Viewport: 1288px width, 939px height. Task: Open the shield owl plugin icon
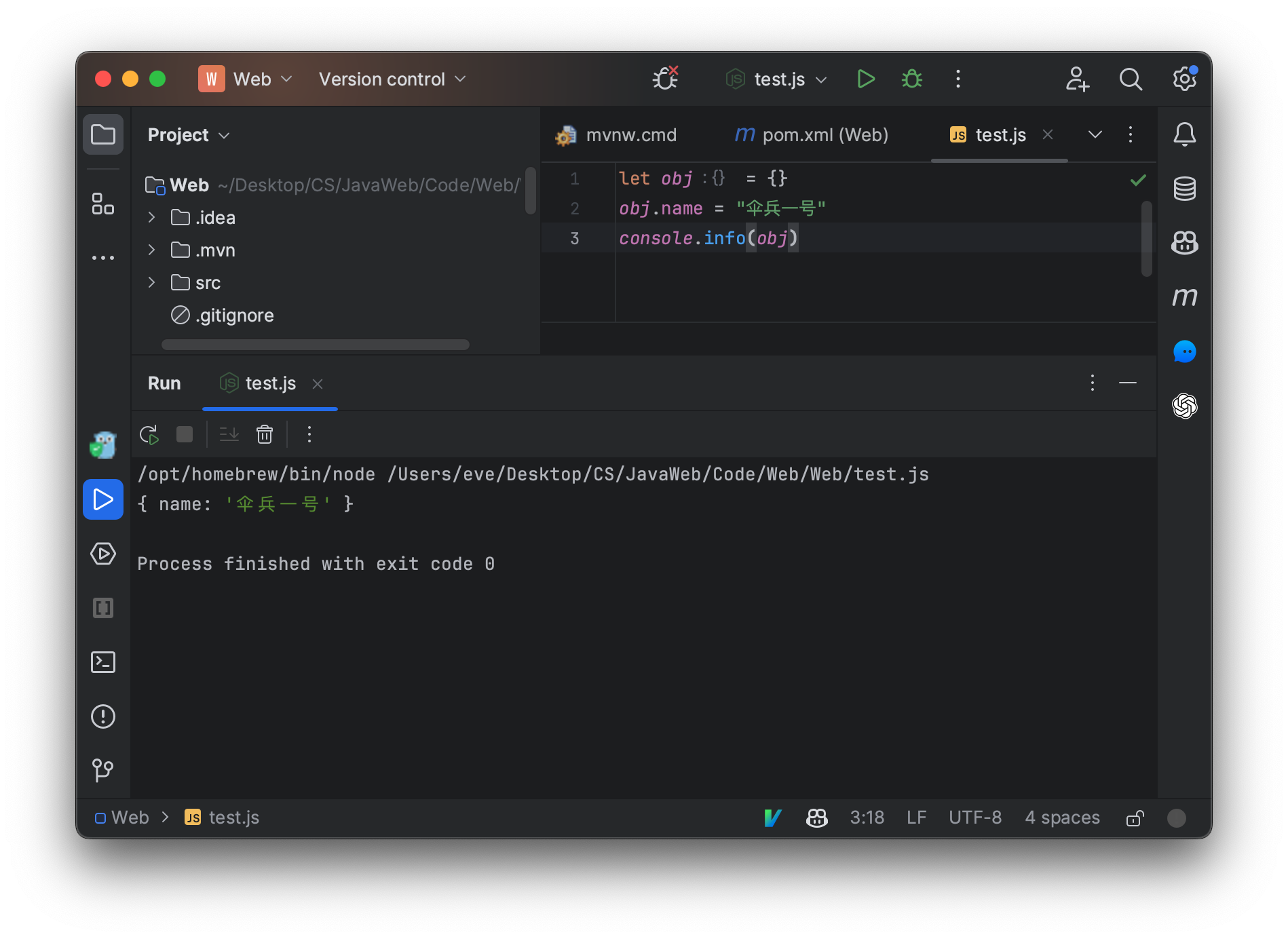103,445
